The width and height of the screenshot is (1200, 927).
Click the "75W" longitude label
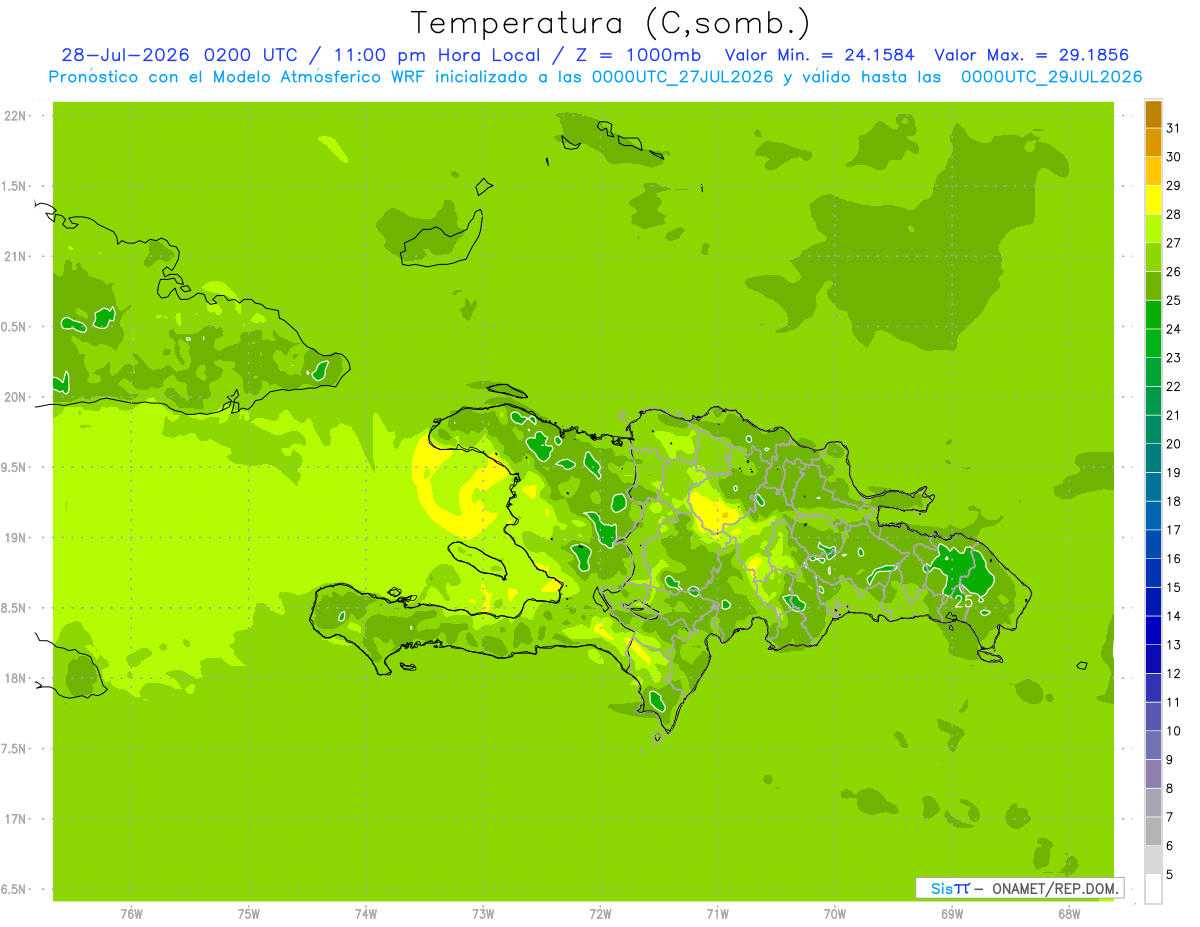pos(249,915)
